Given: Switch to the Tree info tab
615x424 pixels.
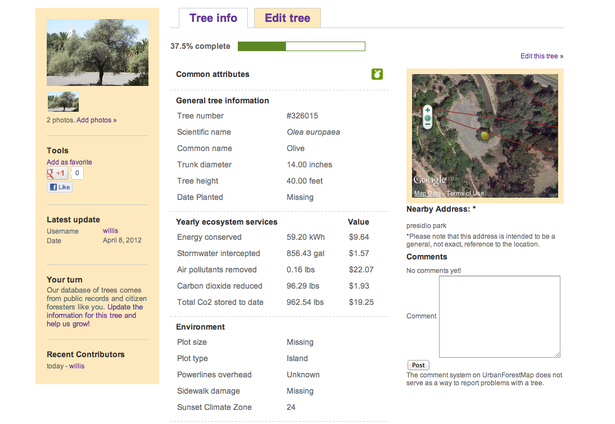Looking at the screenshot, I should click(x=213, y=18).
